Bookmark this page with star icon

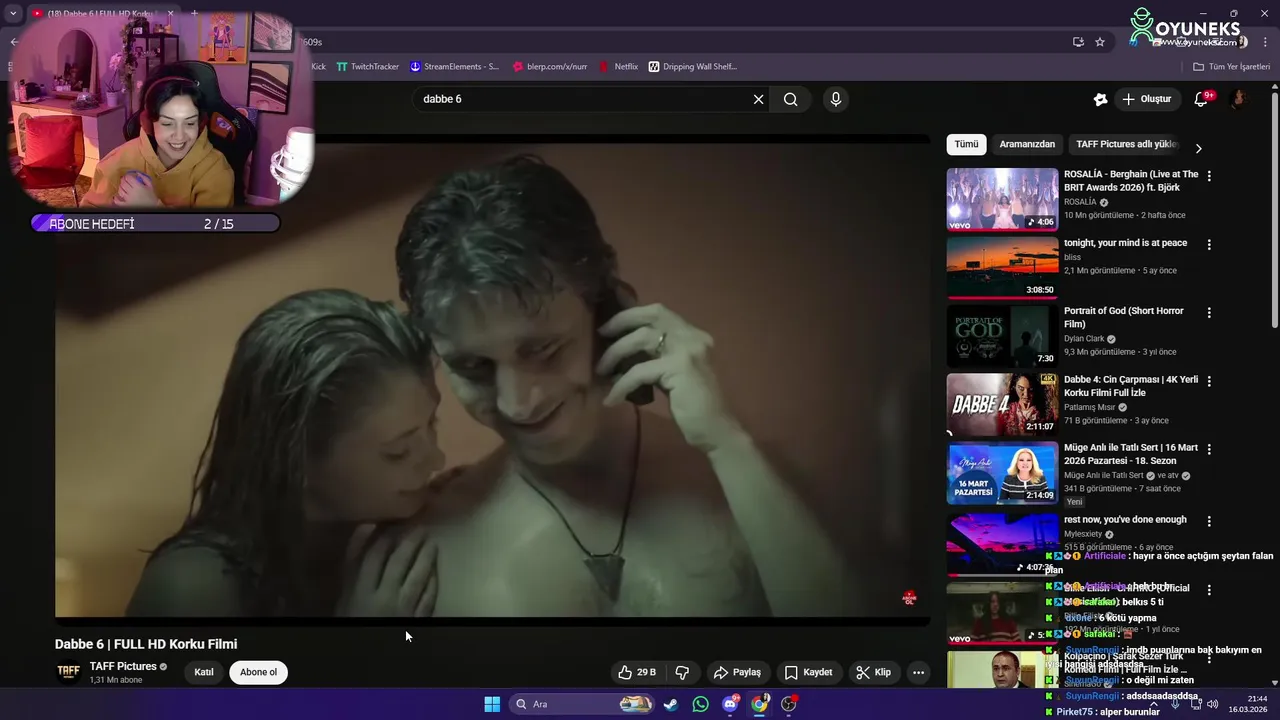click(1100, 42)
